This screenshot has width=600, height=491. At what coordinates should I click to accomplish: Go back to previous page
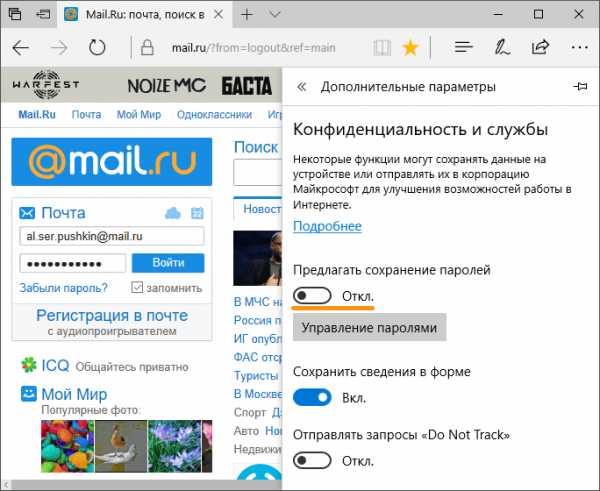(21, 48)
